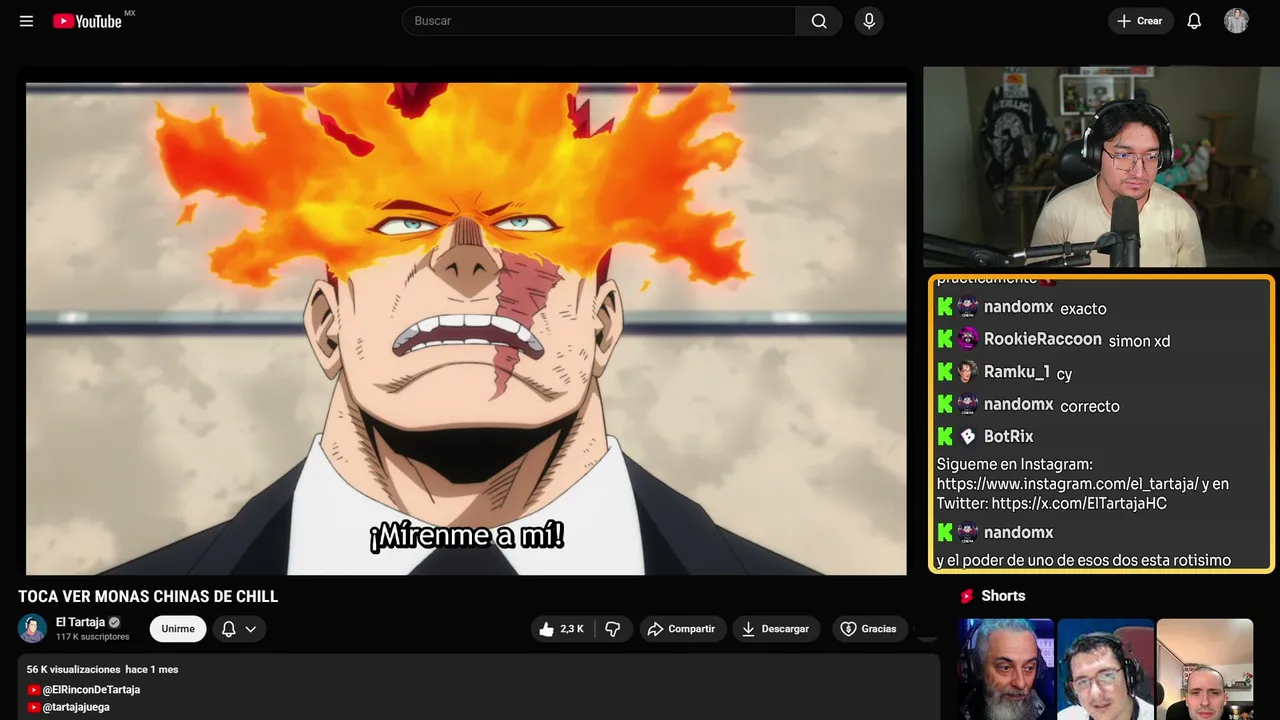This screenshot has height=720, width=1280.
Task: Click the magnifier search button
Action: pos(819,21)
